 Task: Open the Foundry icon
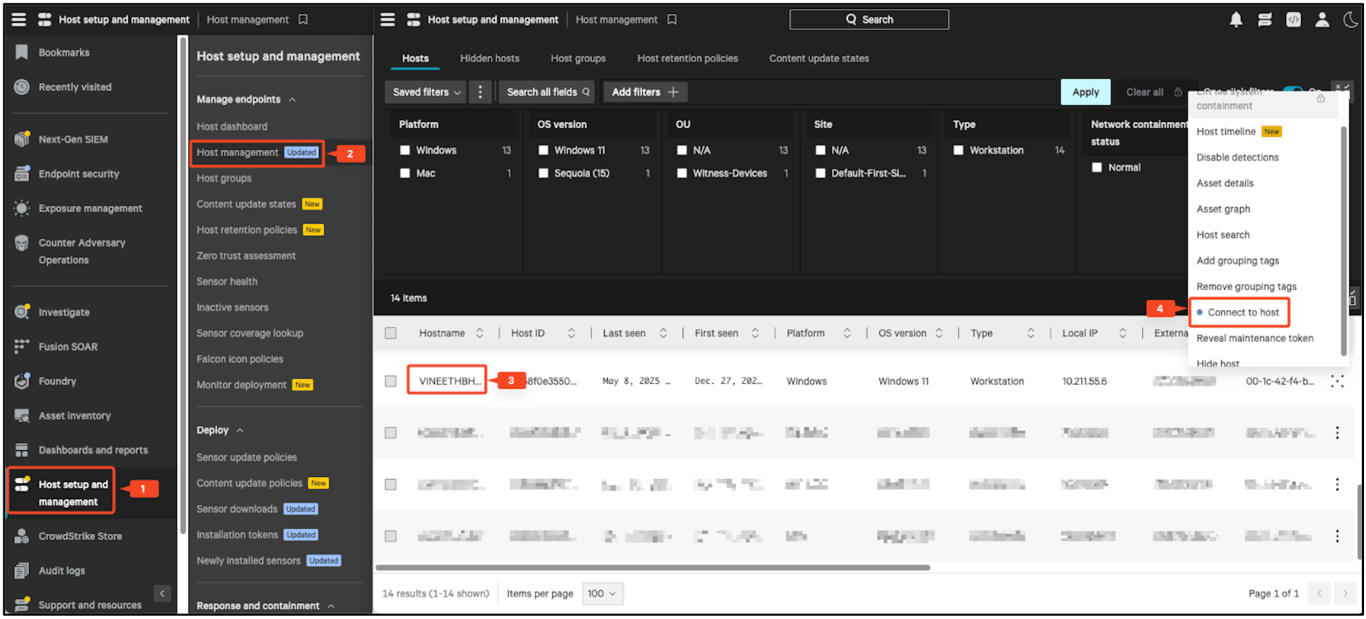pos(22,381)
